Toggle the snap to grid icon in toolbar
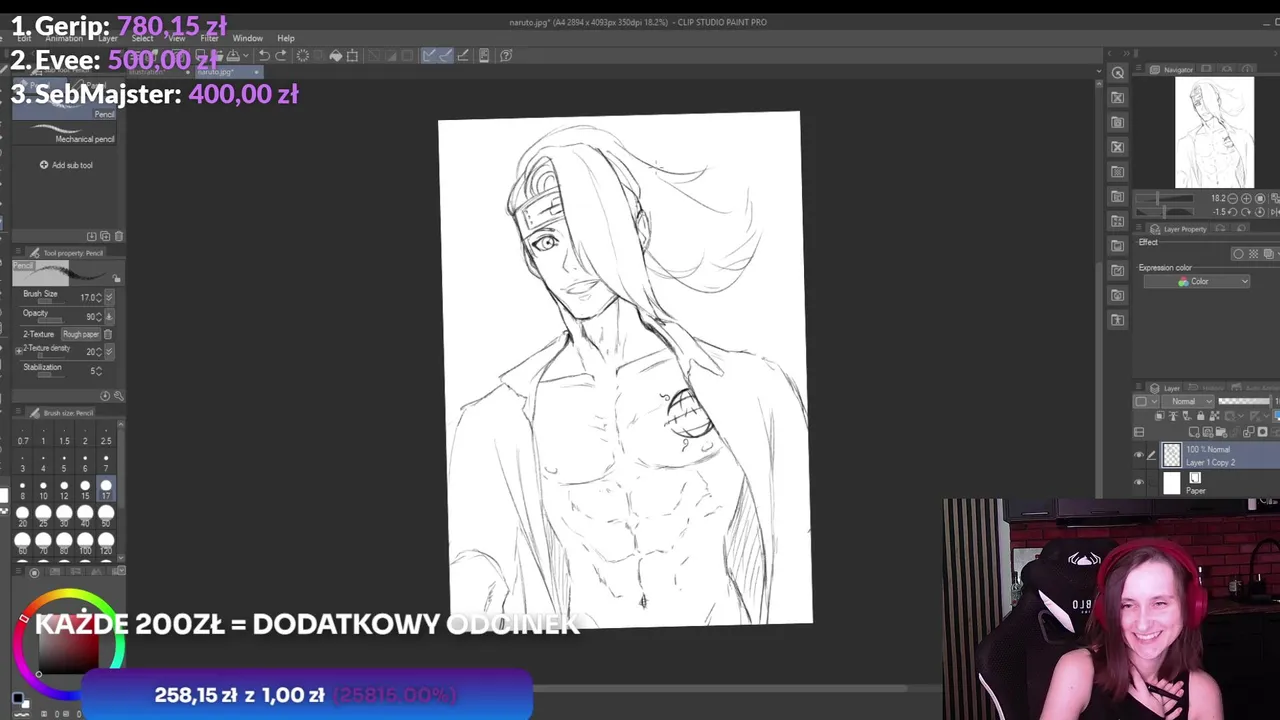Viewport: 1280px width, 720px height. pos(463,56)
